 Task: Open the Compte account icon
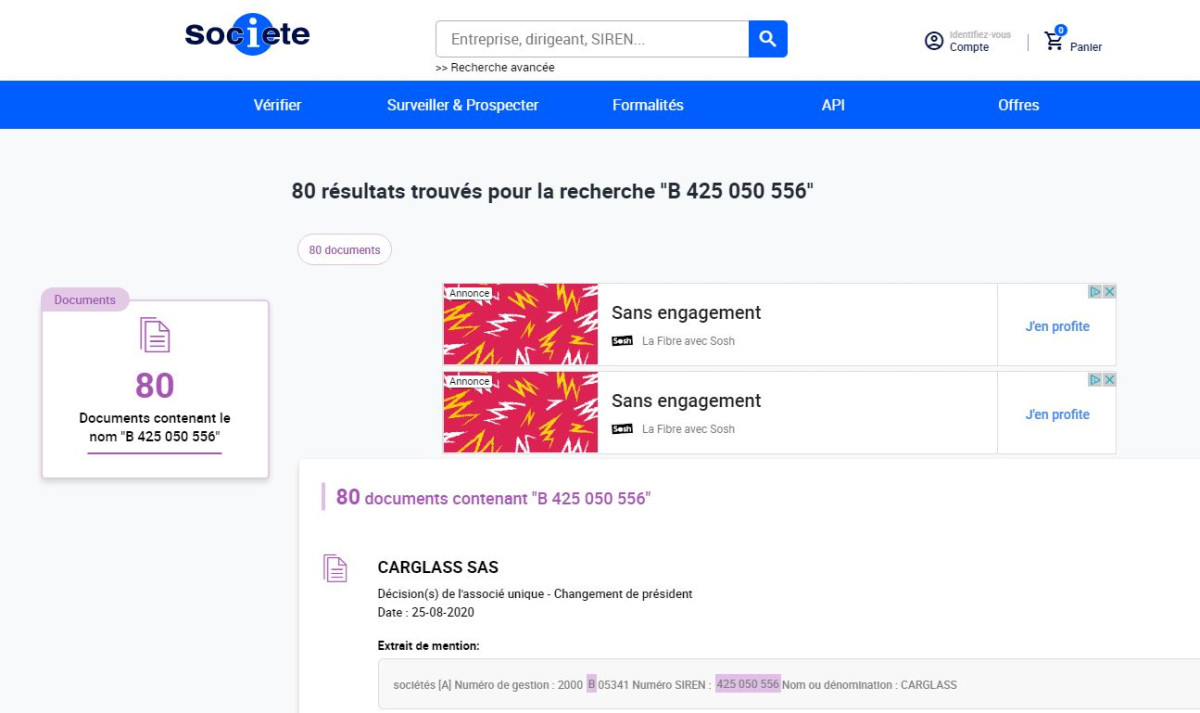932,40
